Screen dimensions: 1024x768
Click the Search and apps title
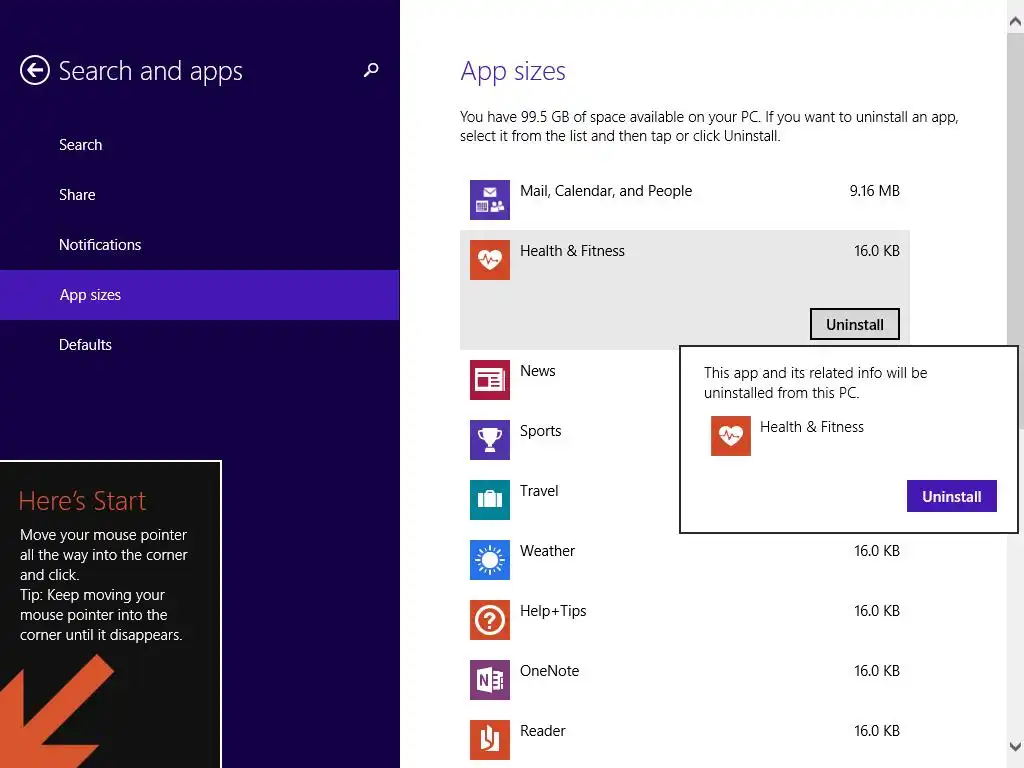click(x=150, y=71)
